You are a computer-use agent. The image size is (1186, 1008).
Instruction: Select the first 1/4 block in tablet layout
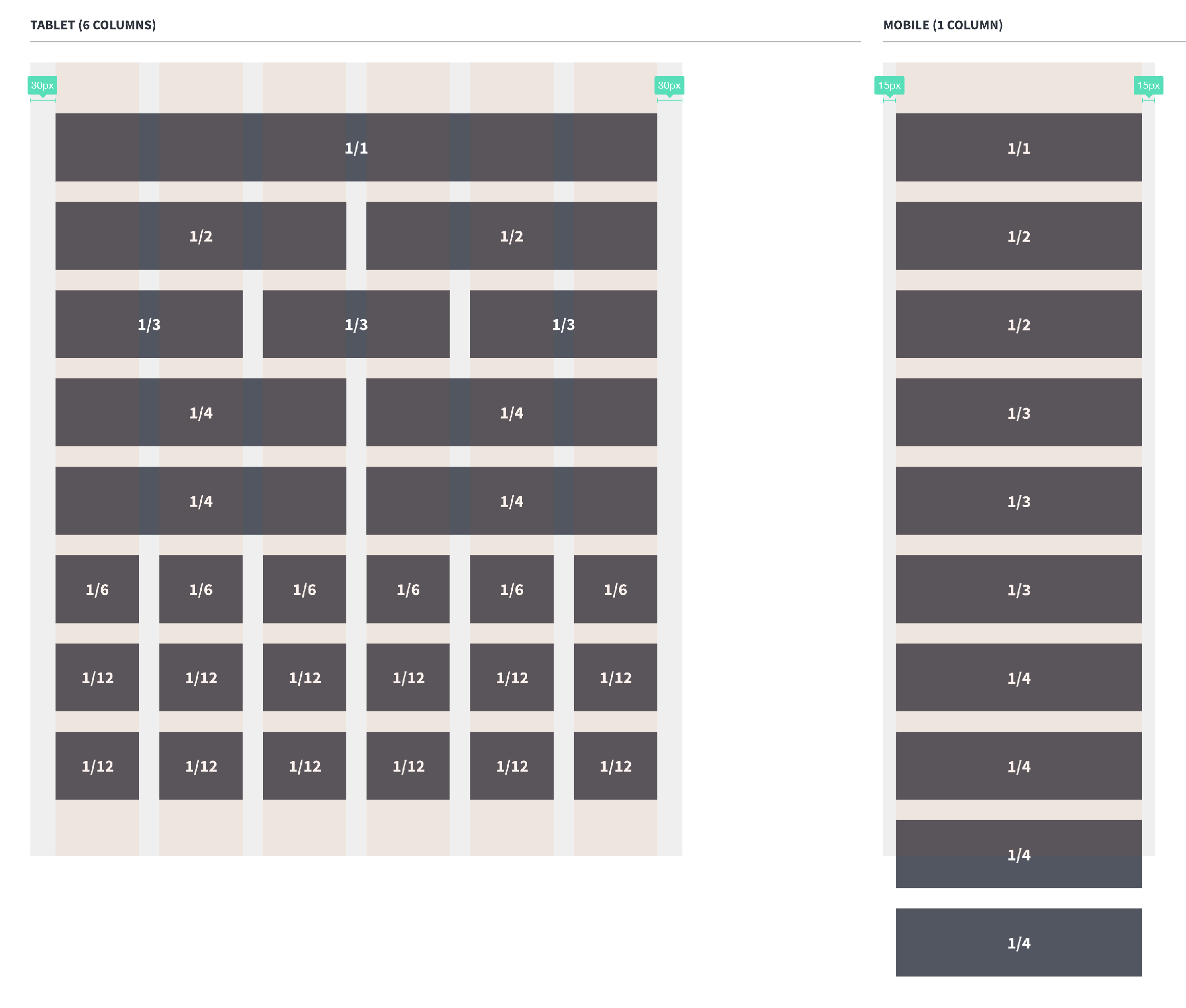pyautogui.click(x=201, y=413)
